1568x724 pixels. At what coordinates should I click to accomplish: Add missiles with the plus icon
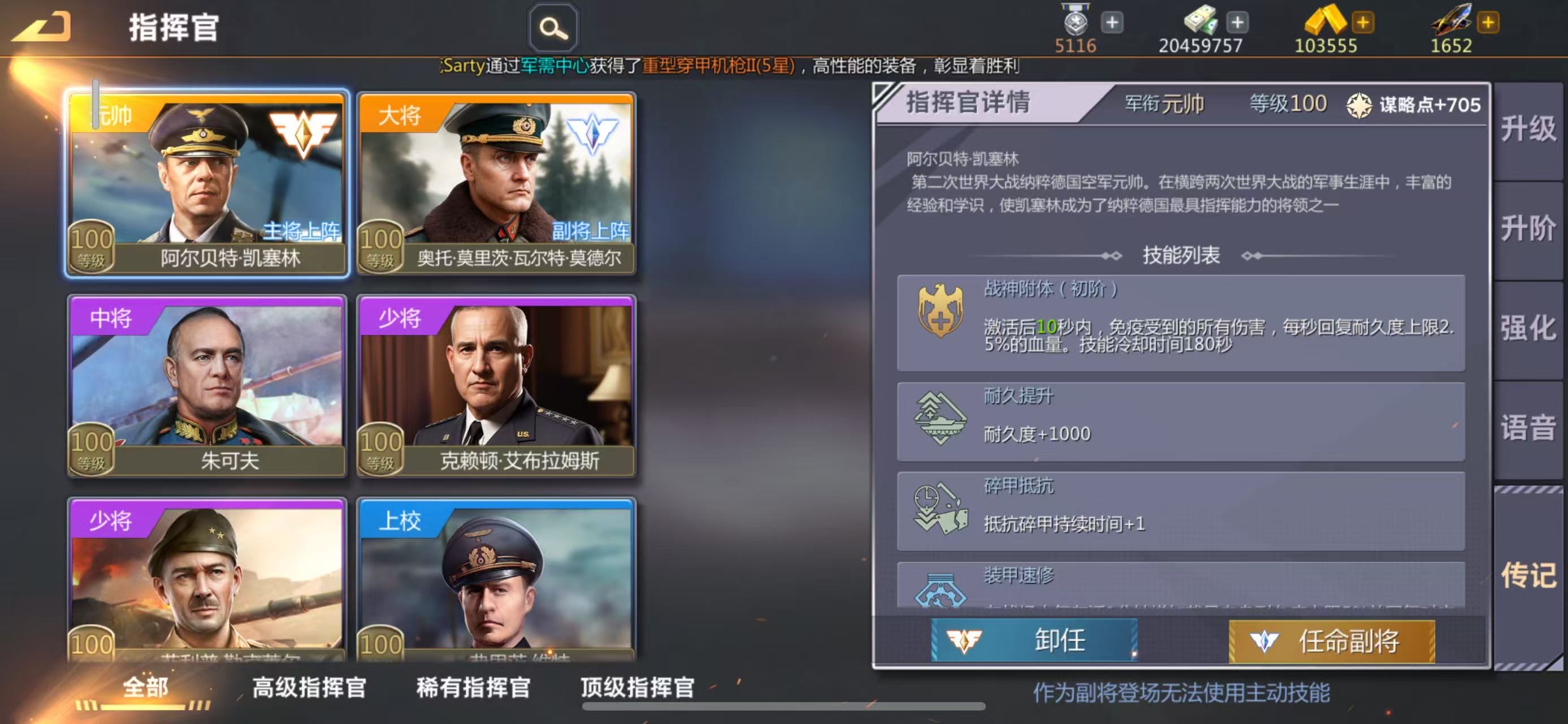pos(1488,23)
